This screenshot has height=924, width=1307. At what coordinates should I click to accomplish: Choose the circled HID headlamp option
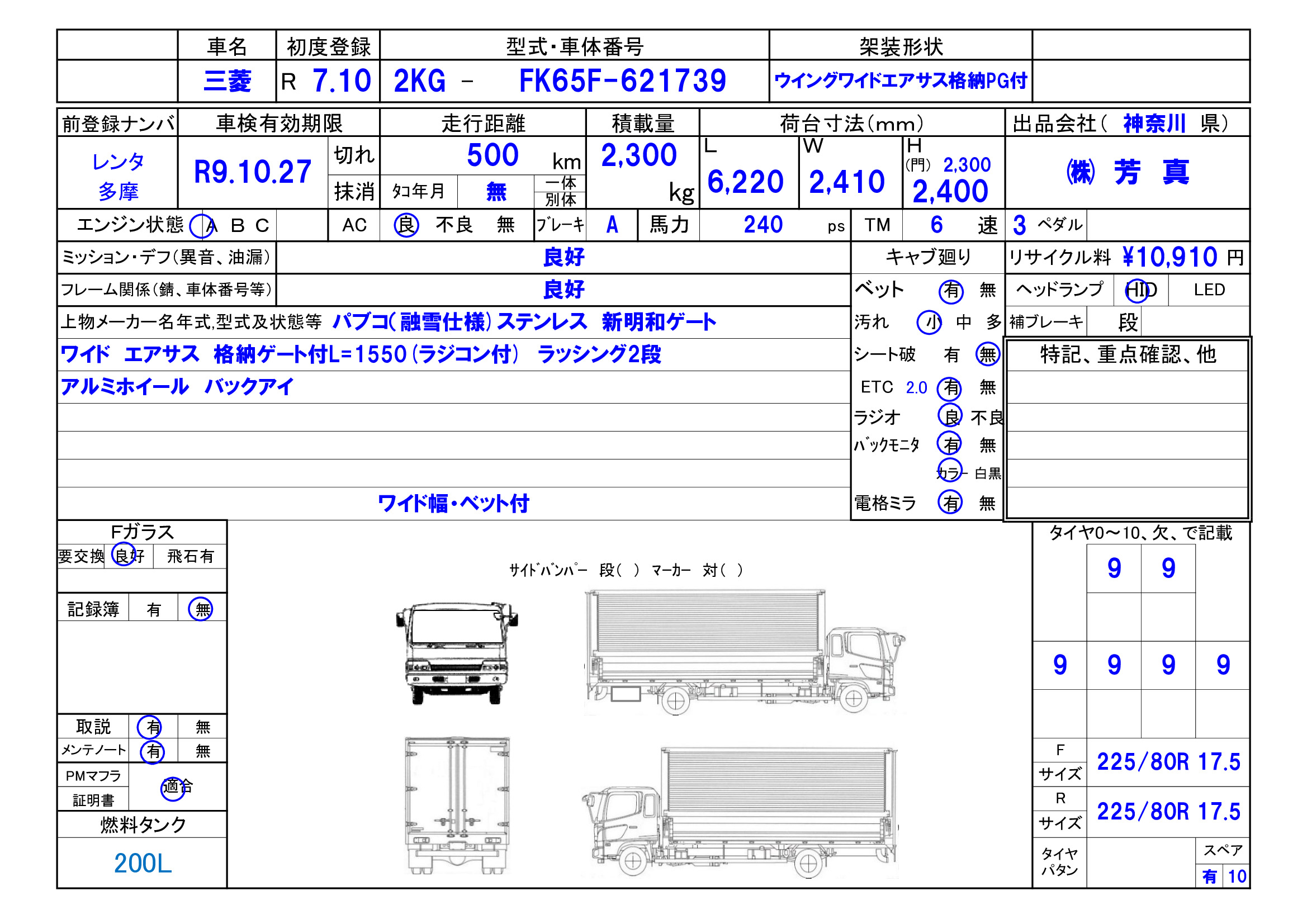tap(1140, 290)
